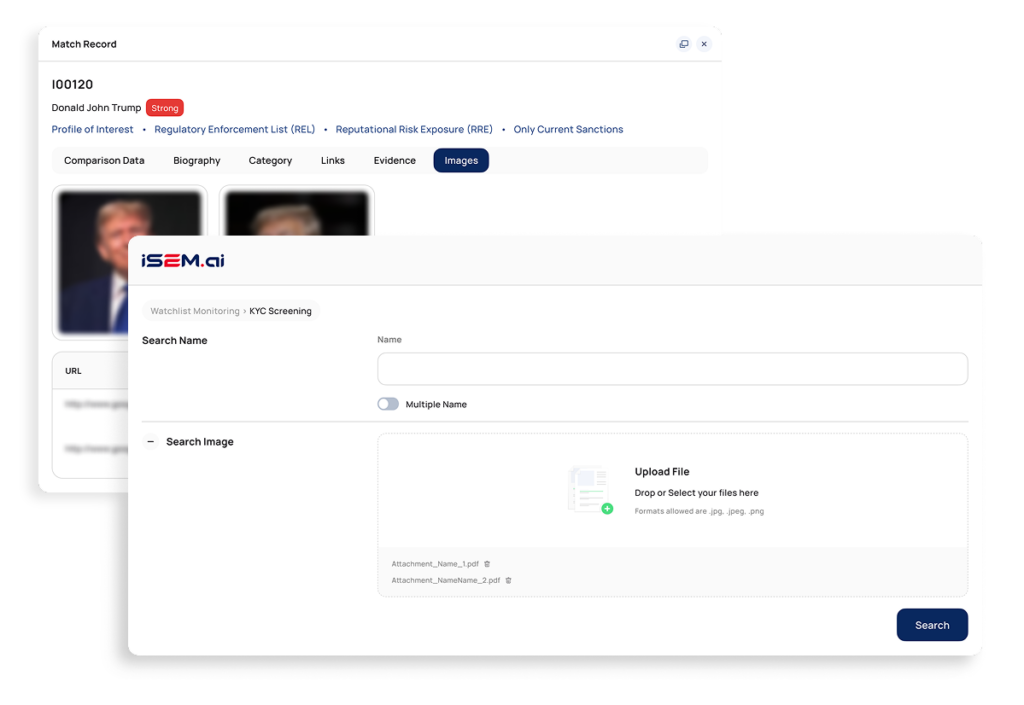The image size is (1024, 705).
Task: Delete Attachment_Name_1.pdf using its trash icon
Action: pyautogui.click(x=487, y=563)
